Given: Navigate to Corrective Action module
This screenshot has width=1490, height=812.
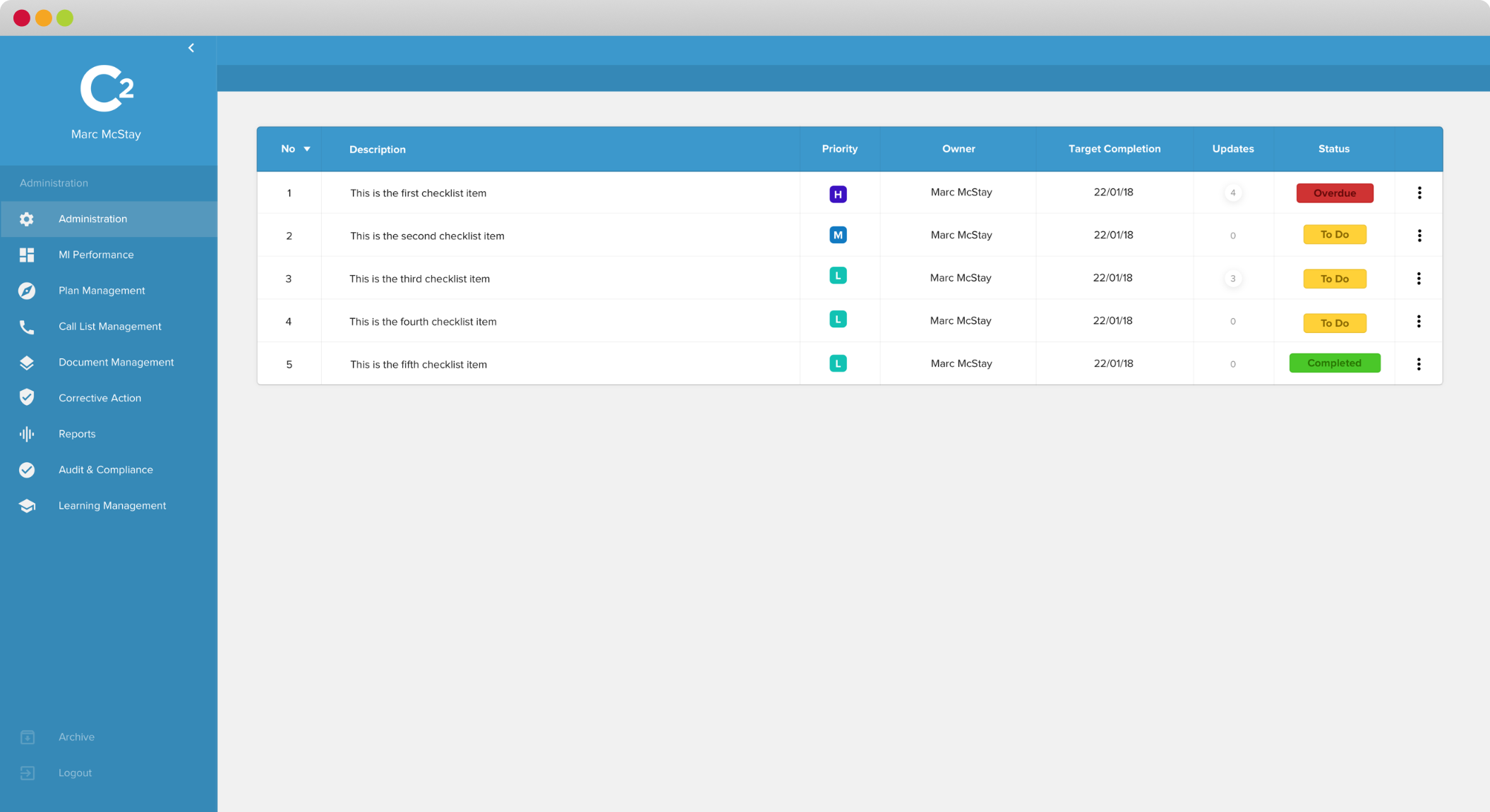Looking at the screenshot, I should click(x=100, y=397).
